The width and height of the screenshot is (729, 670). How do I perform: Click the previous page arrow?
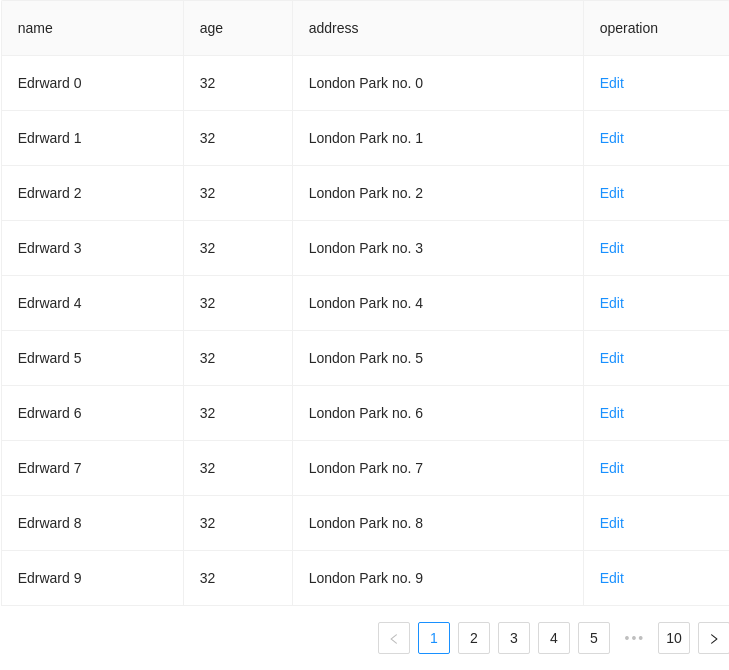click(x=394, y=638)
